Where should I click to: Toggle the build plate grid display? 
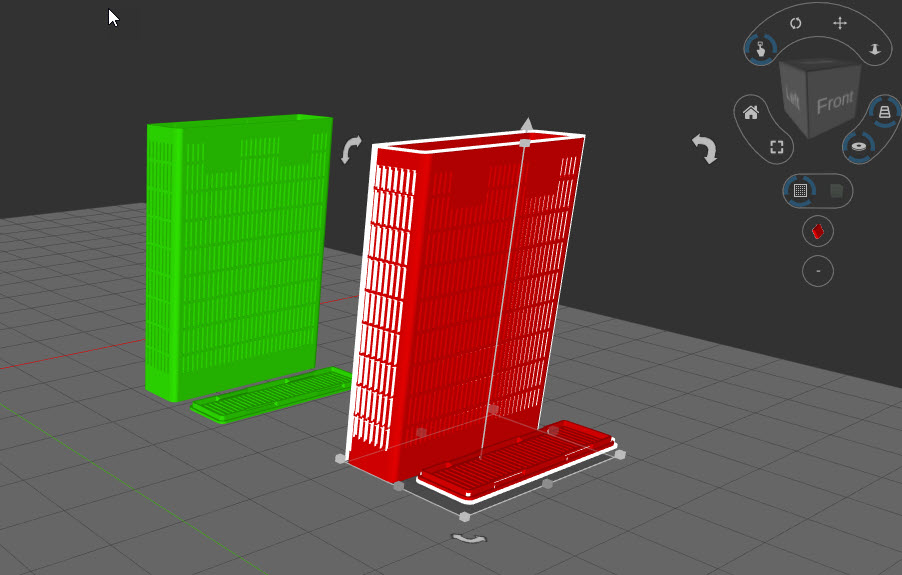coord(800,190)
